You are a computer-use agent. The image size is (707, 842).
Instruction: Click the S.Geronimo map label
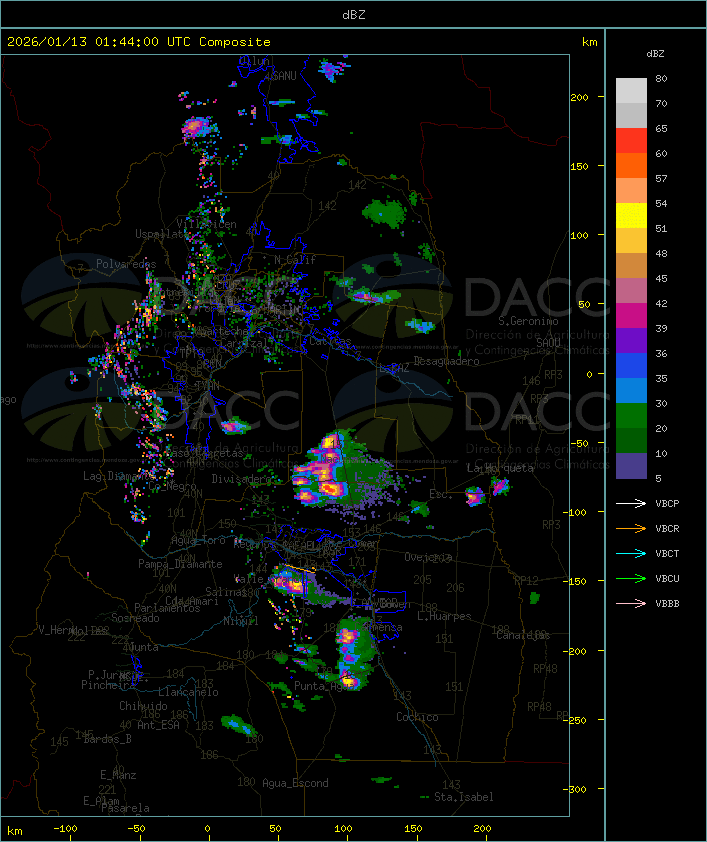[x=528, y=321]
